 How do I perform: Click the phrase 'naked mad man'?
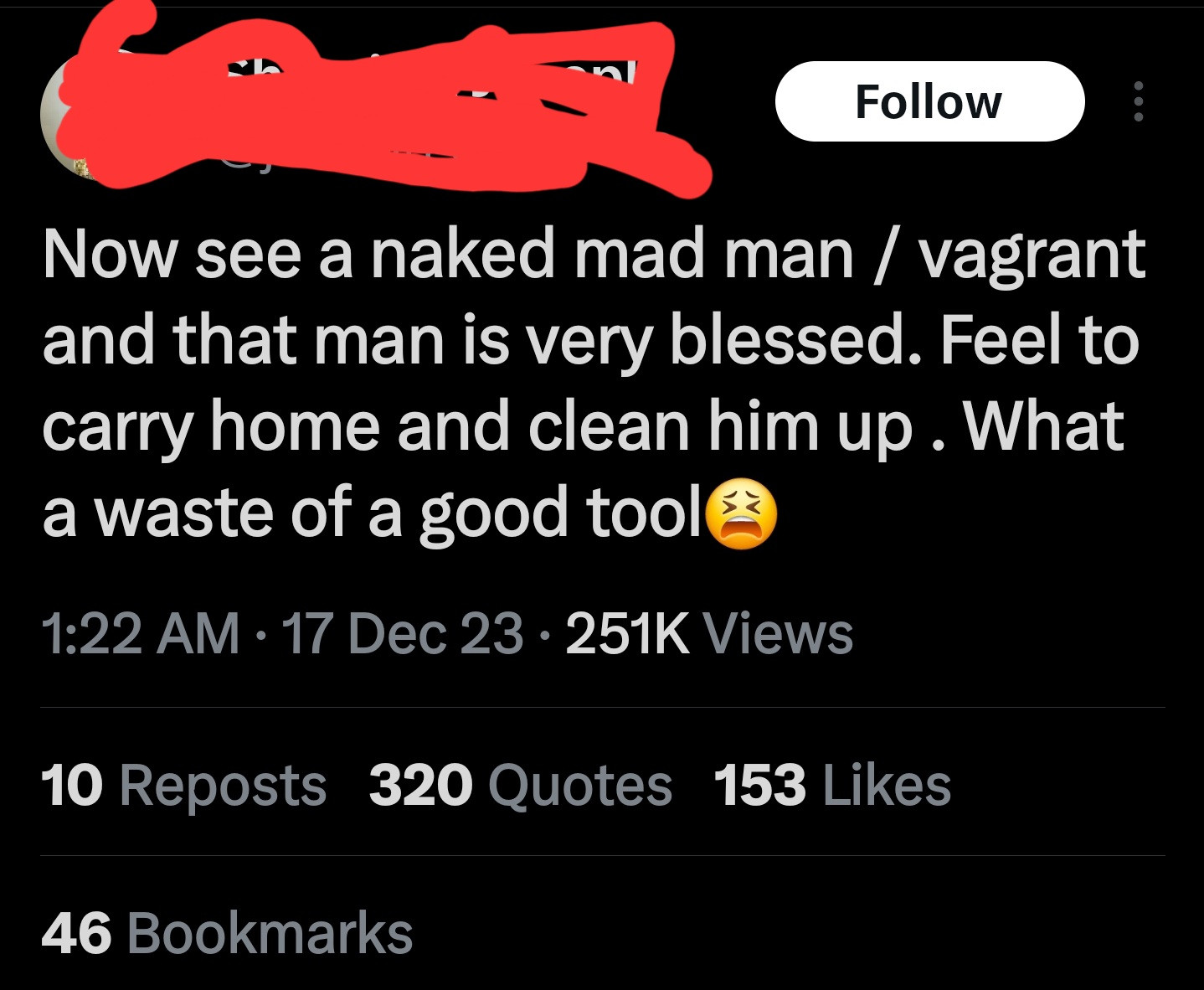[x=611, y=255]
